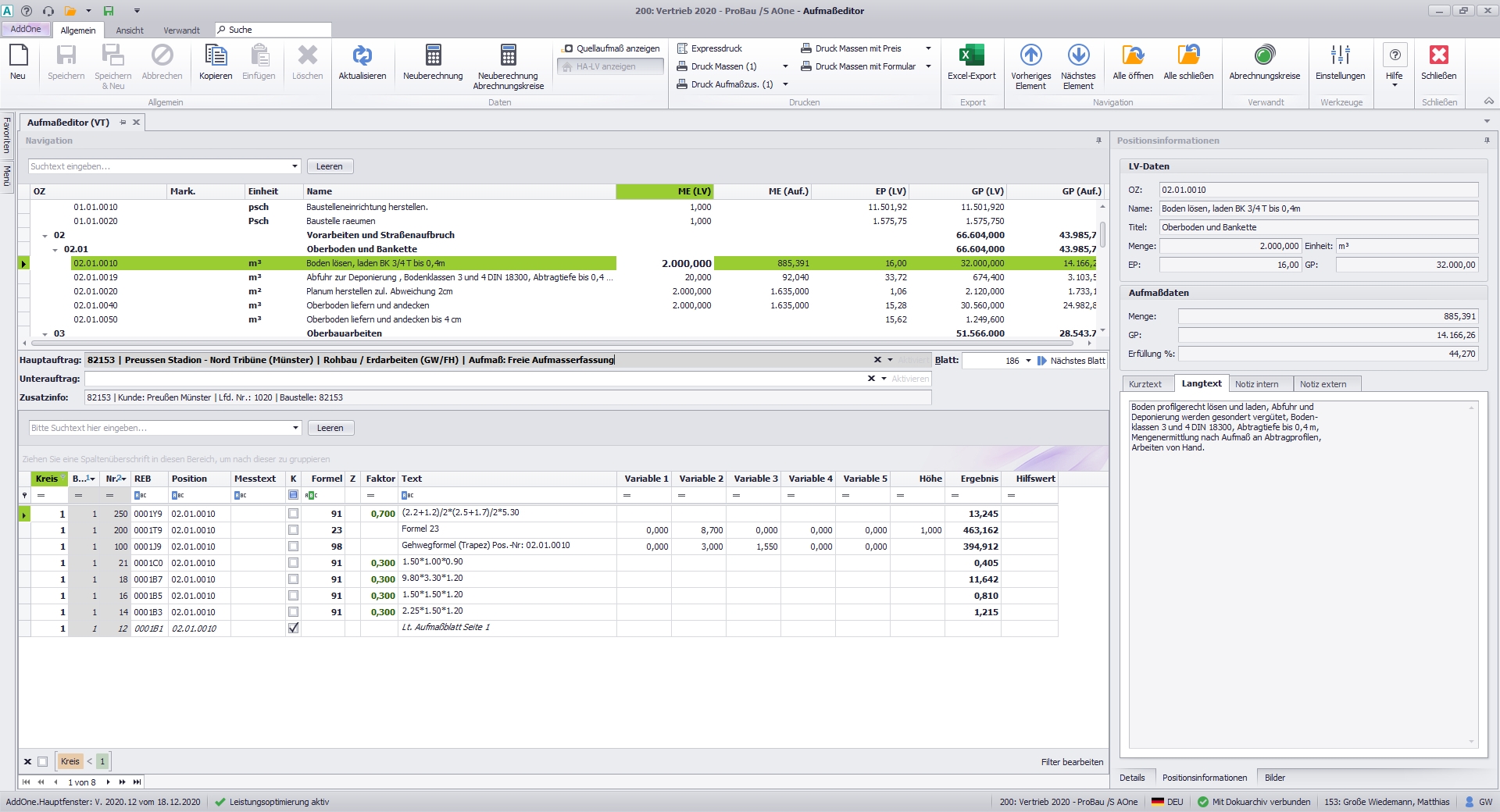Click Filter bearbeiten link

click(1072, 762)
